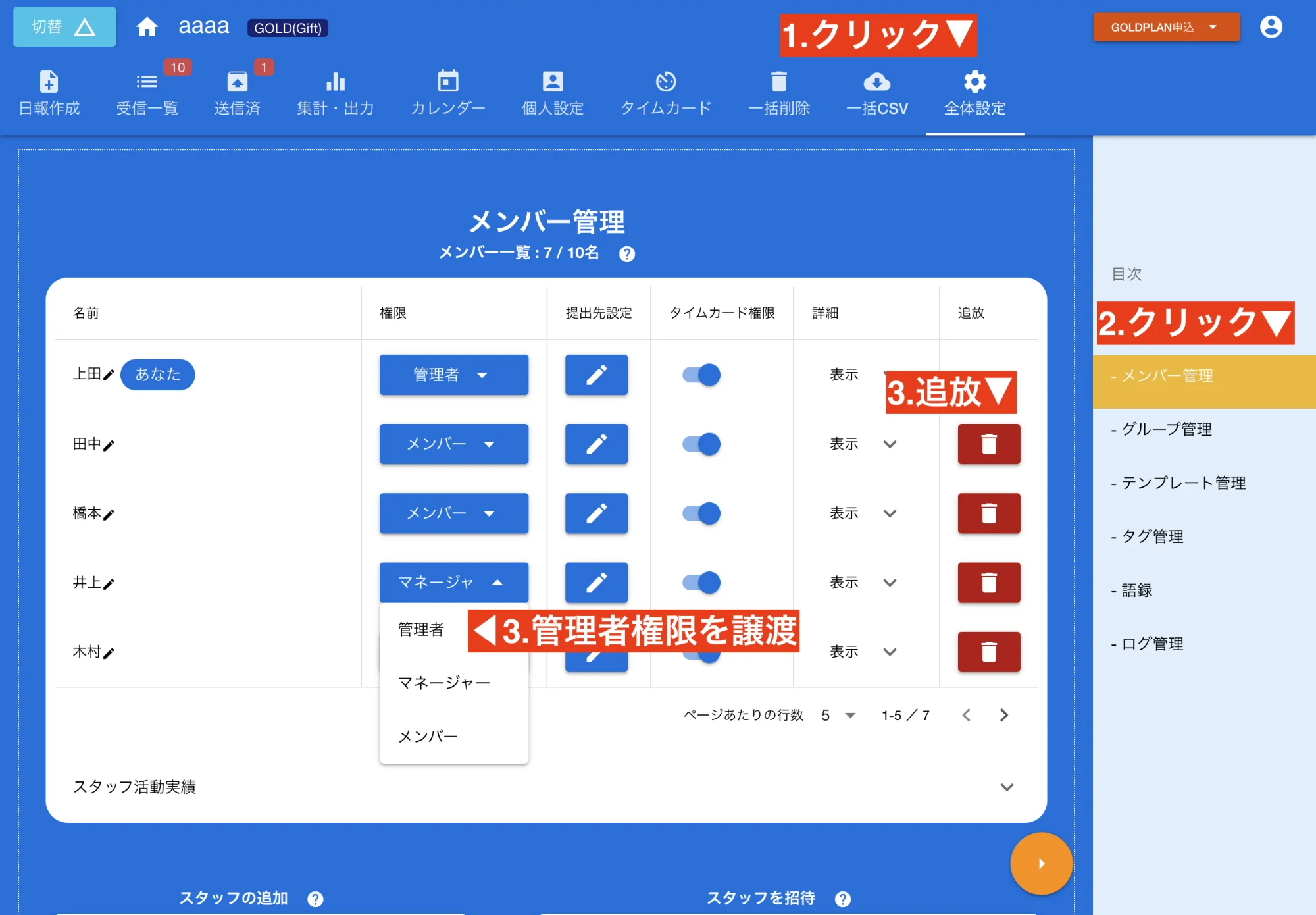Go to next page with the right arrow

coord(1003,715)
